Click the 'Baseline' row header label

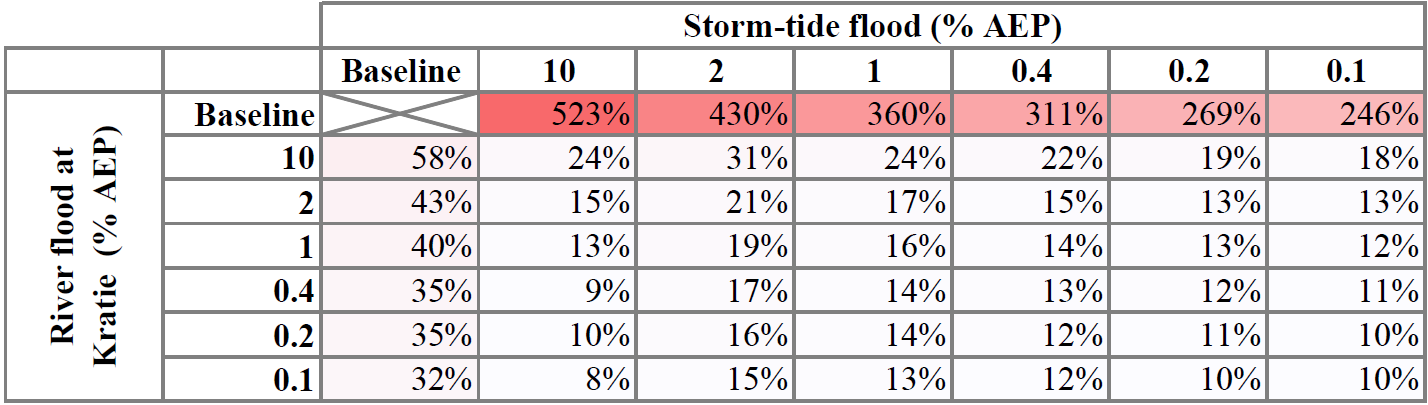point(255,116)
